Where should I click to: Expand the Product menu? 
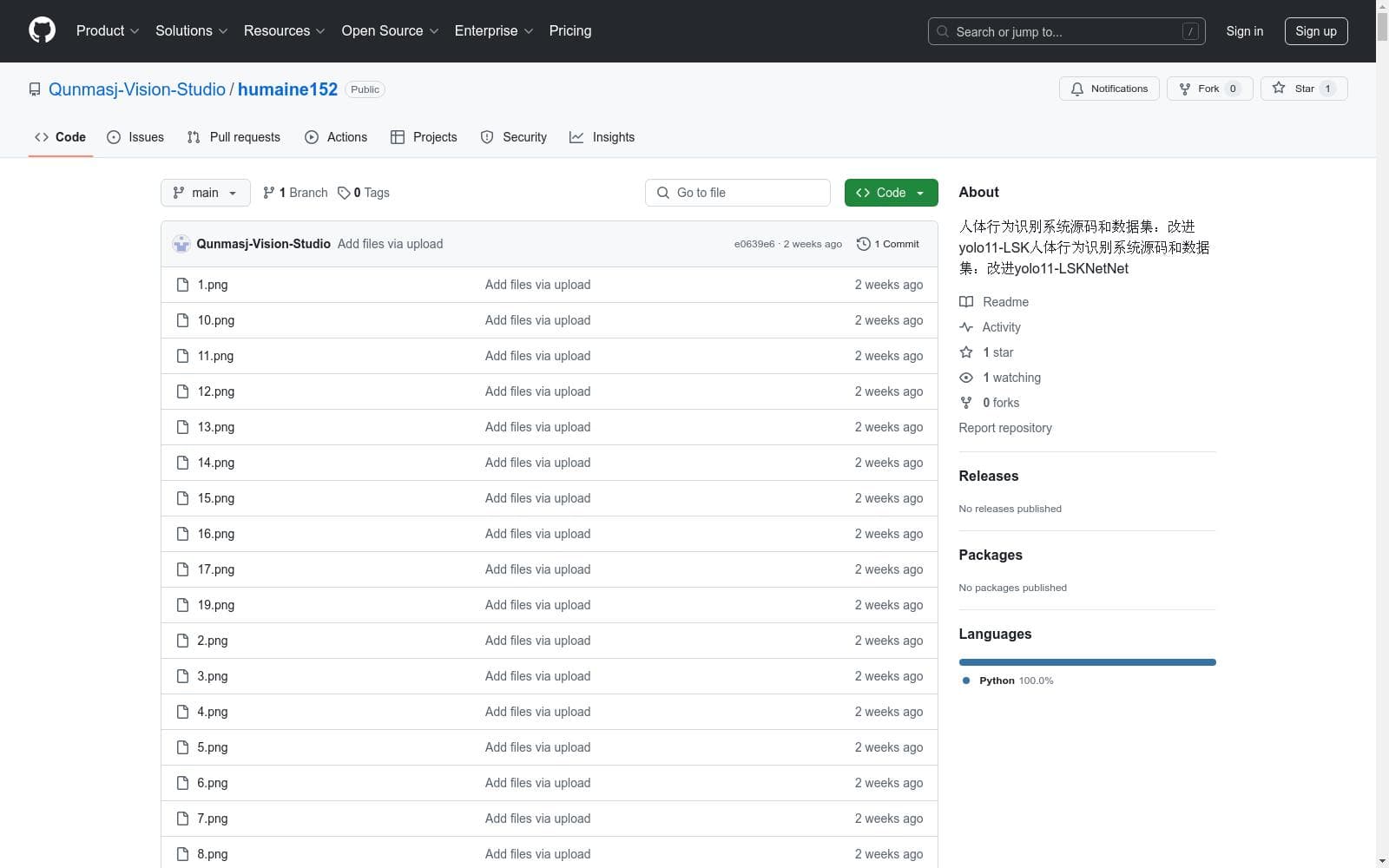[108, 30]
